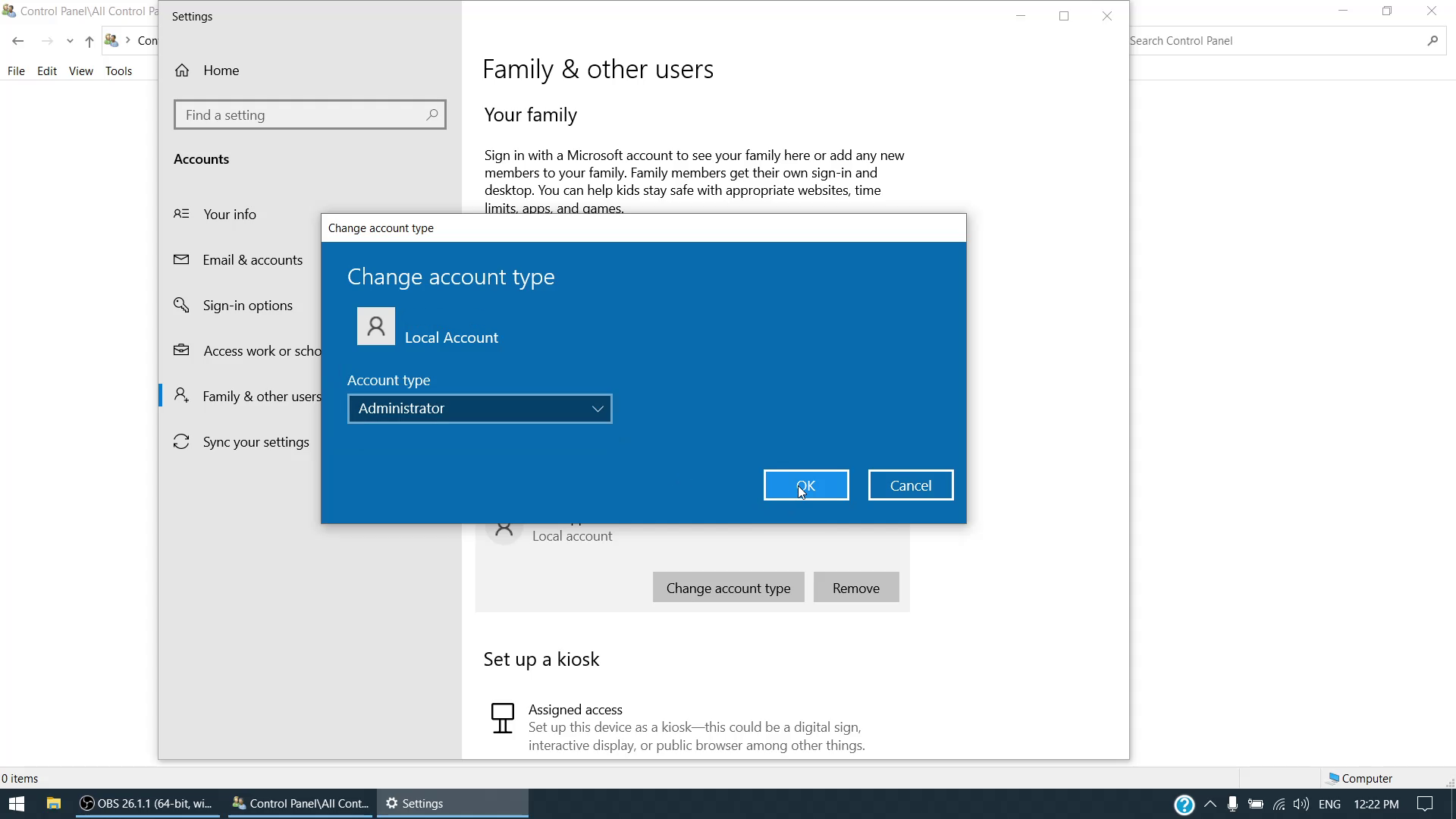
Task: Select Family & other users in sidebar
Action: click(261, 396)
